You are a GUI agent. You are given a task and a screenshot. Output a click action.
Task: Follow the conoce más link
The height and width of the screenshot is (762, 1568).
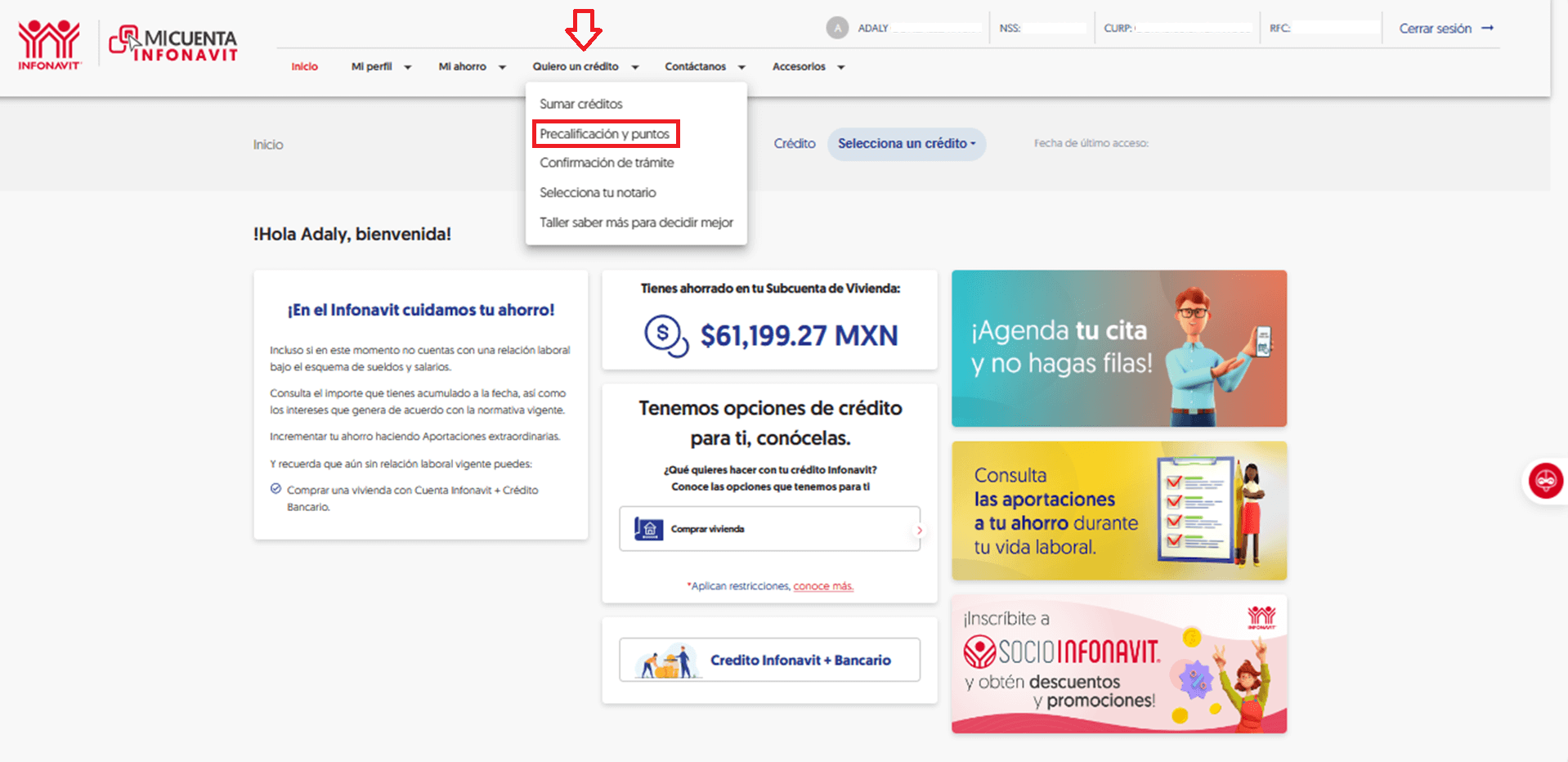823,586
